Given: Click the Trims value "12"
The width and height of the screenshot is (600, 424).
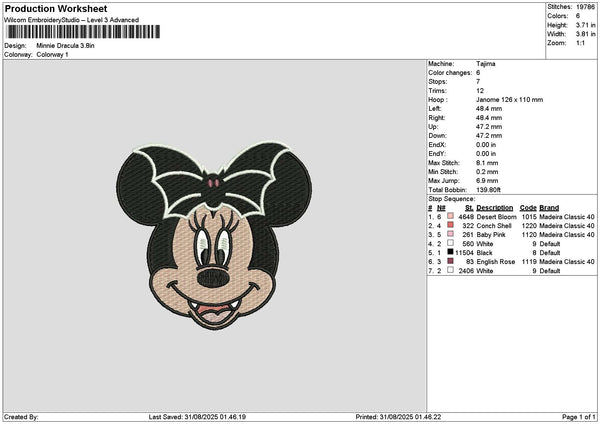Looking at the screenshot, I should 480,91.
